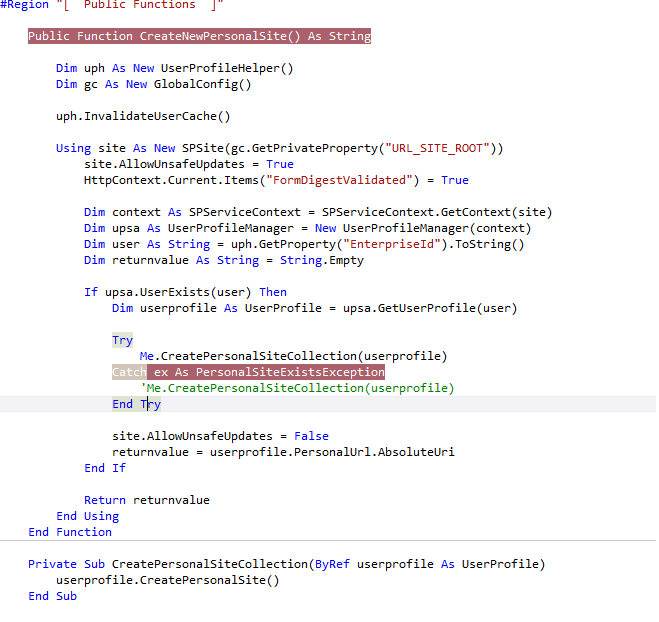Screen dimensions: 659x622
Task: Click 'PersonalSiteExistsException' in the Catch line
Action: click(x=290, y=372)
